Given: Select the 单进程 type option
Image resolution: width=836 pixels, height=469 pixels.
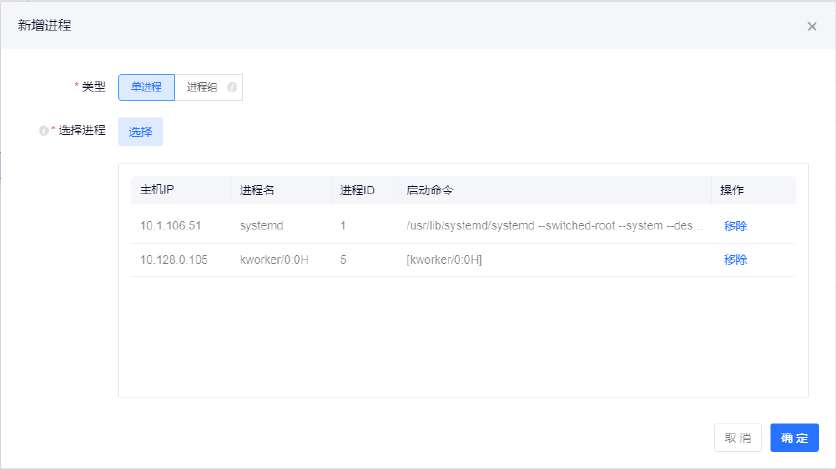Looking at the screenshot, I should 146,87.
